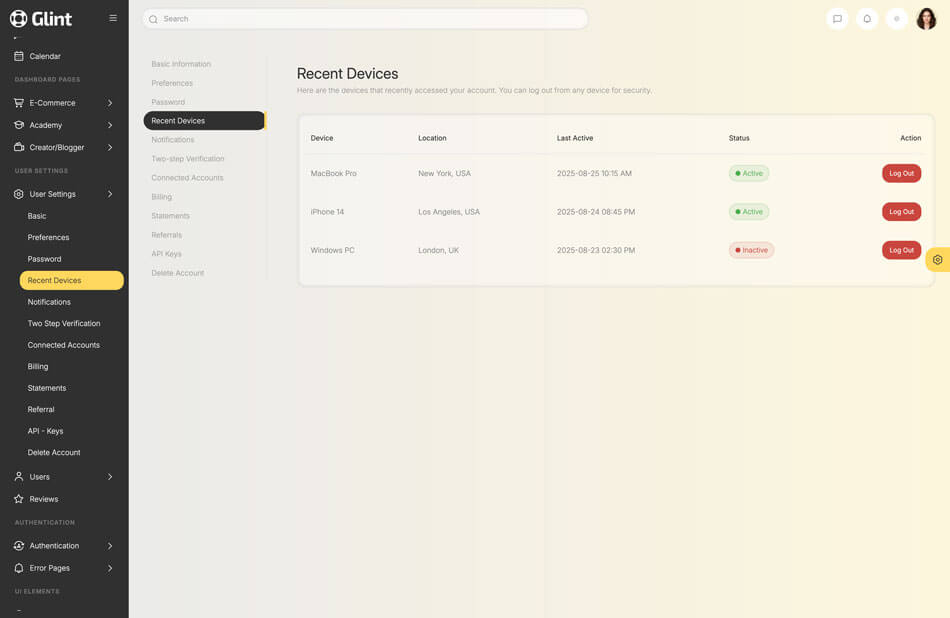This screenshot has height=618, width=950.
Task: Click the Reviews star icon
Action: coord(19,499)
